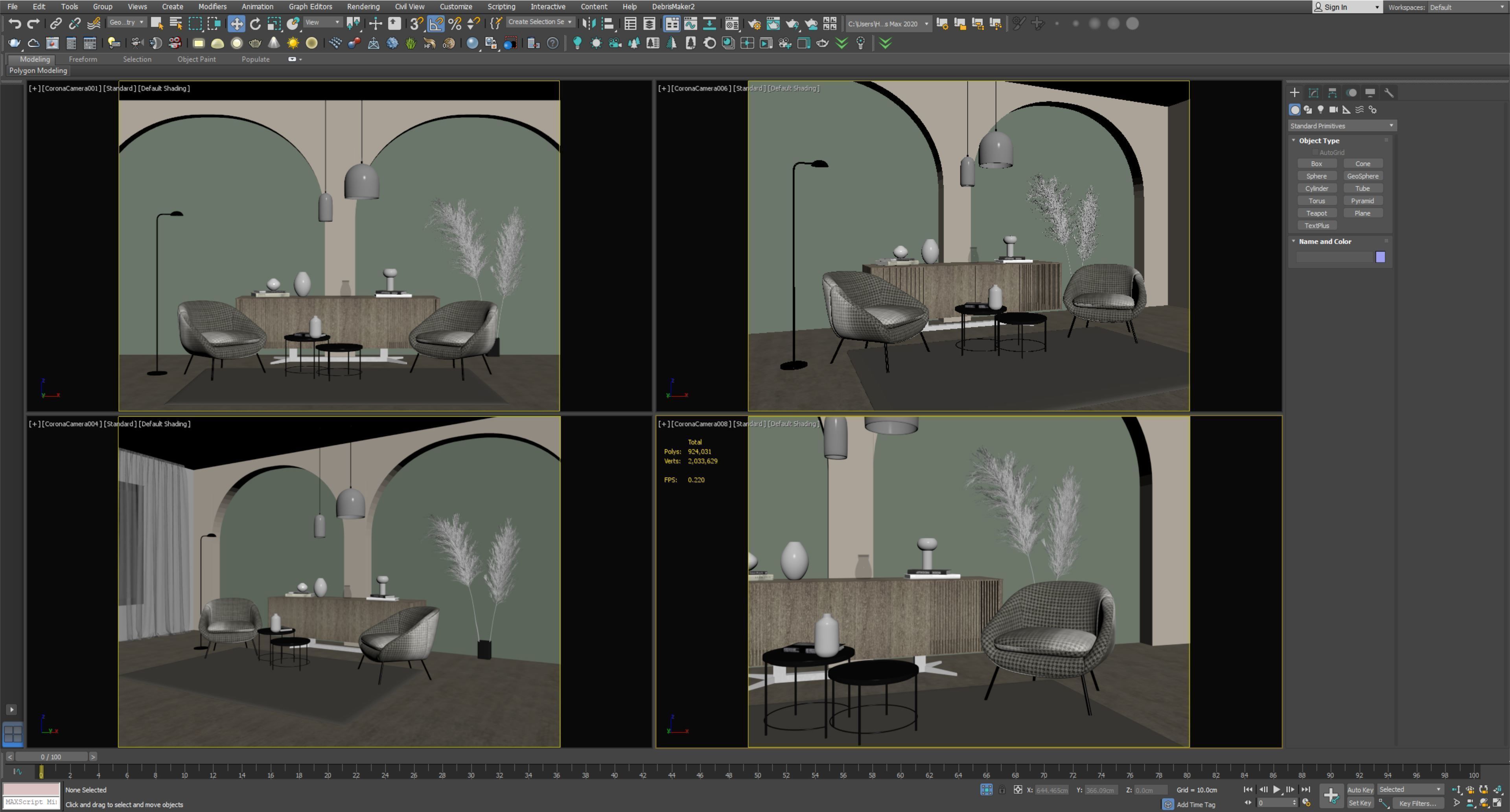The width and height of the screenshot is (1510, 812).
Task: Click the object color swatch
Action: tap(1380, 257)
